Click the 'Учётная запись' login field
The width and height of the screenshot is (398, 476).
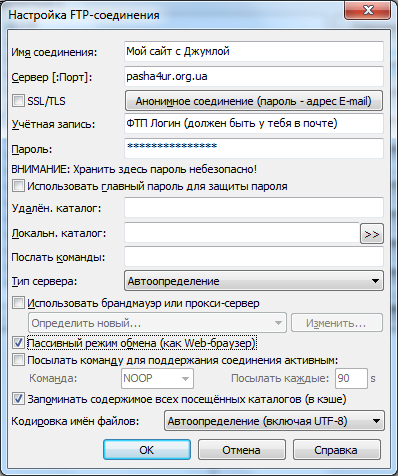click(254, 123)
